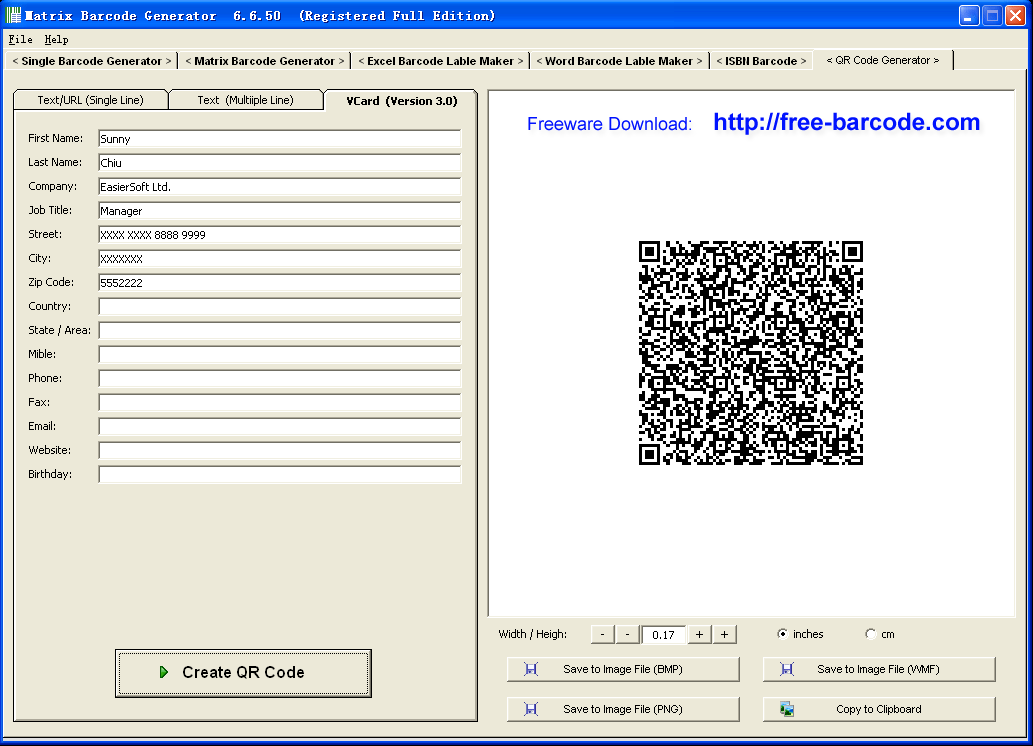Click the "Width / Heigh:" label
The width and height of the screenshot is (1033, 746).
pos(532,634)
